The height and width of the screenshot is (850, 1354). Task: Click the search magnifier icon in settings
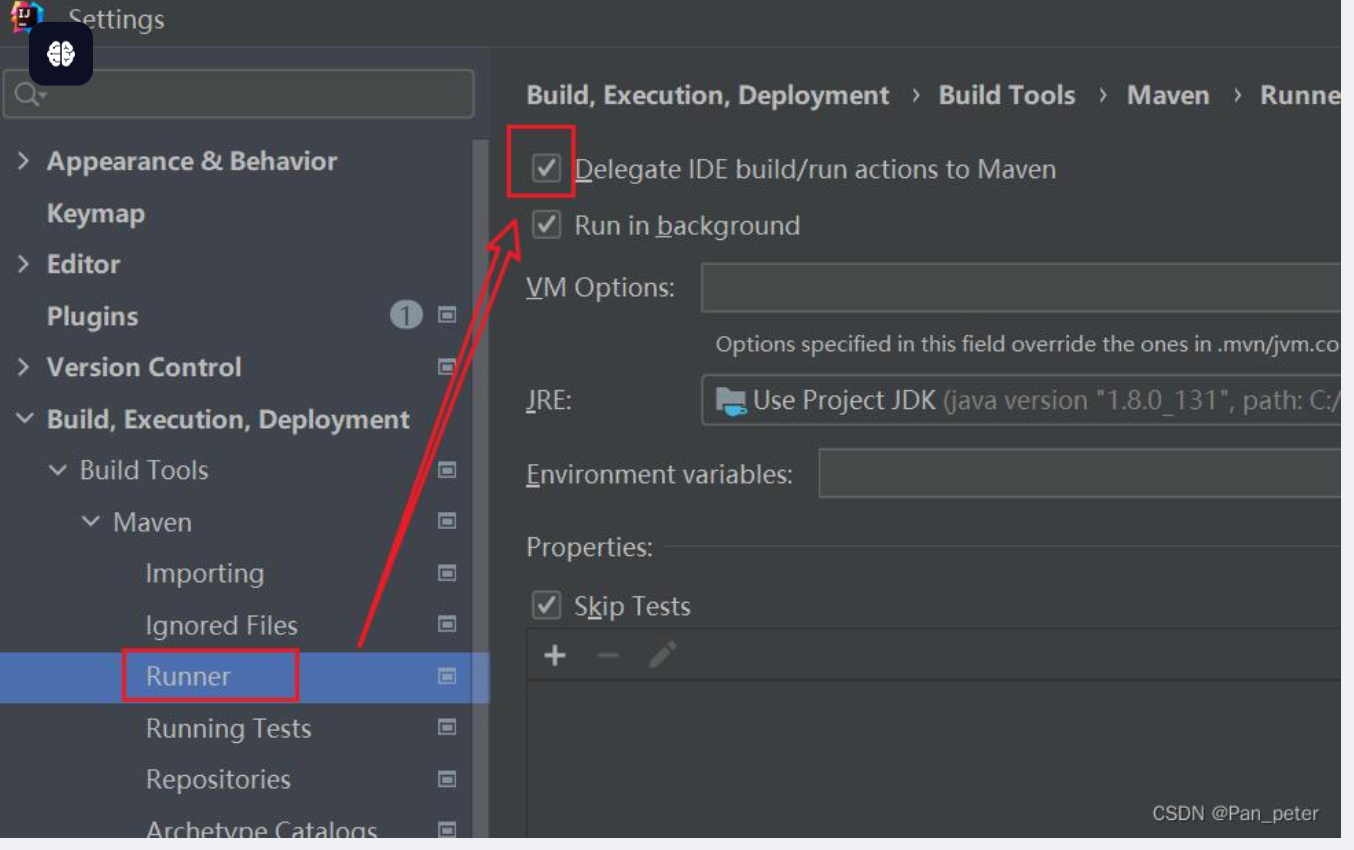pos(26,94)
